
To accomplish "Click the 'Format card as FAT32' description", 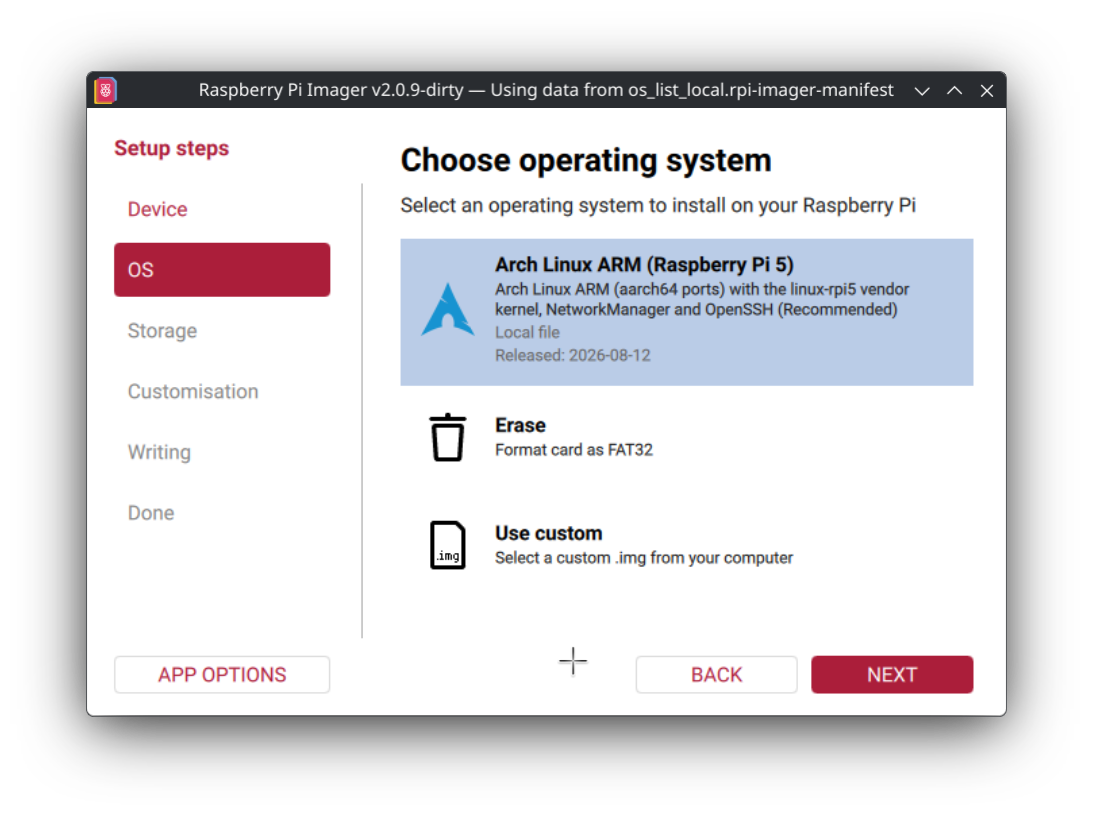I will click(574, 450).
